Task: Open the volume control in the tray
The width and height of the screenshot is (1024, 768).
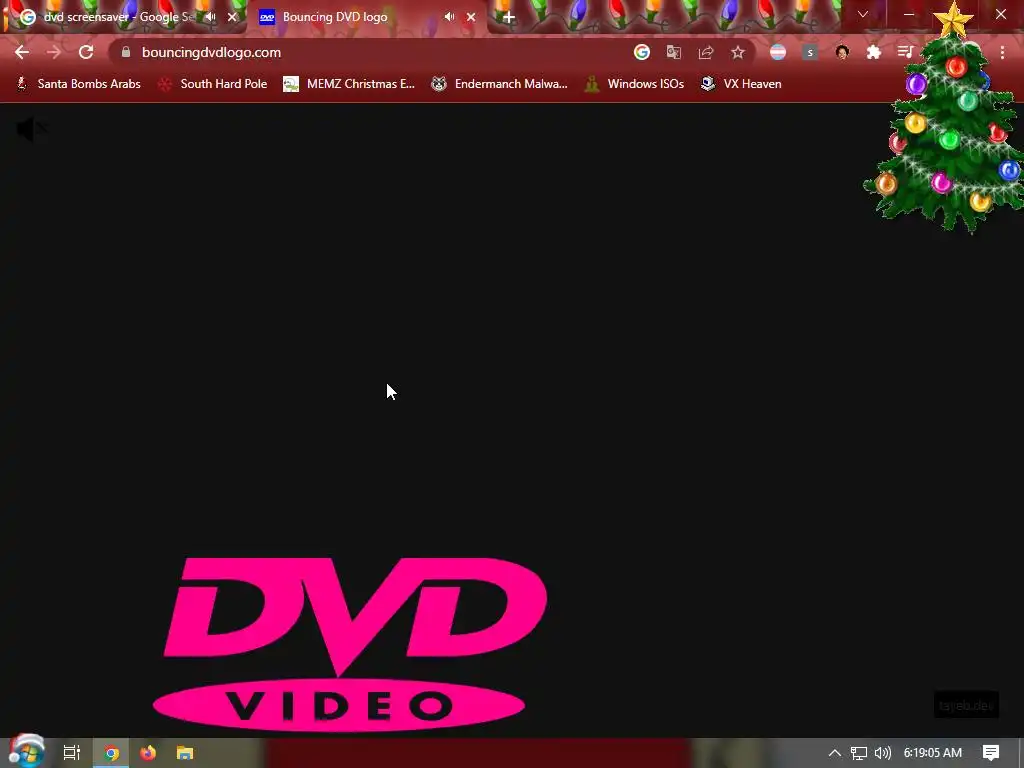Action: 883,753
